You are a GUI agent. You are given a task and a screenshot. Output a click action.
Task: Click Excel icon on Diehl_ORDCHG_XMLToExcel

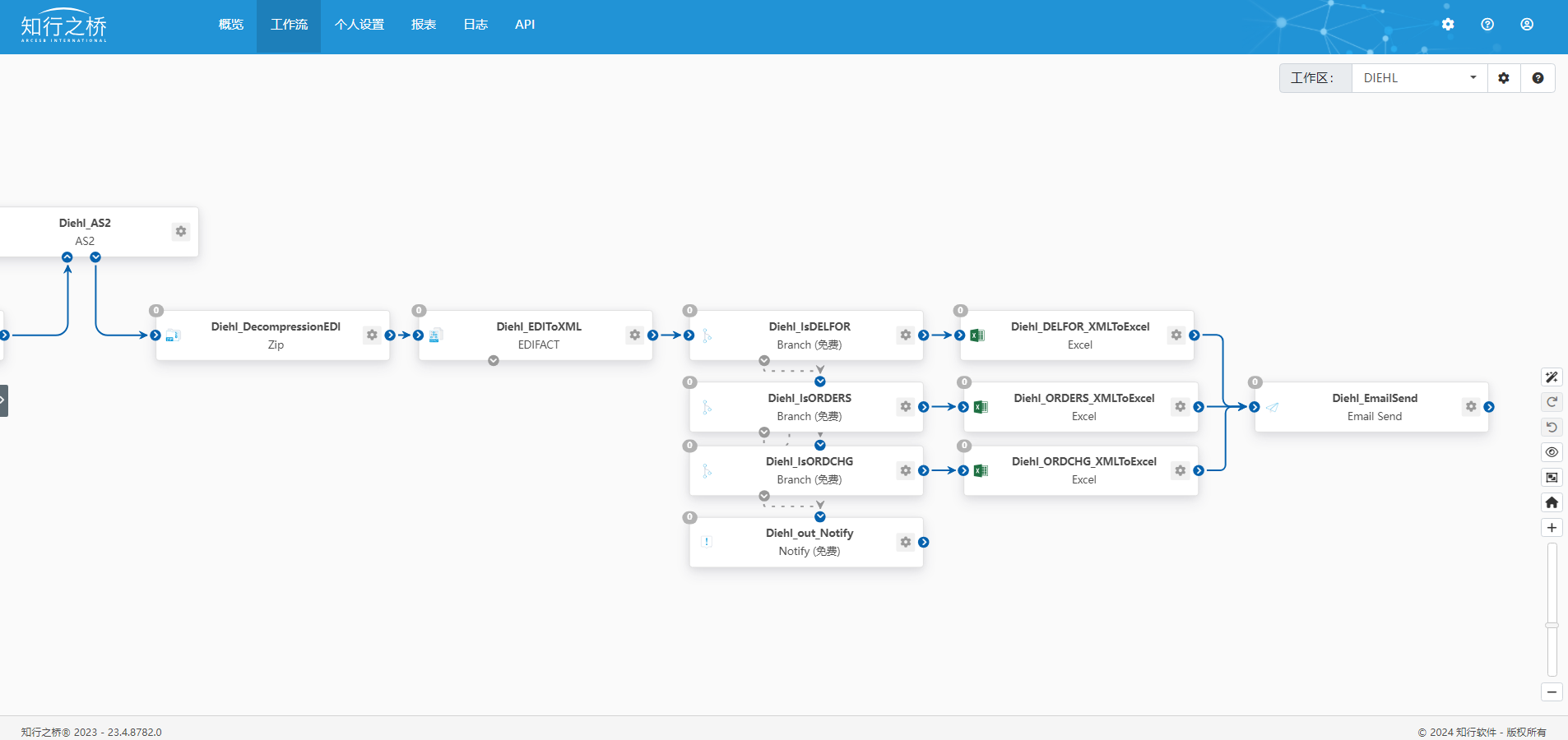tap(981, 471)
